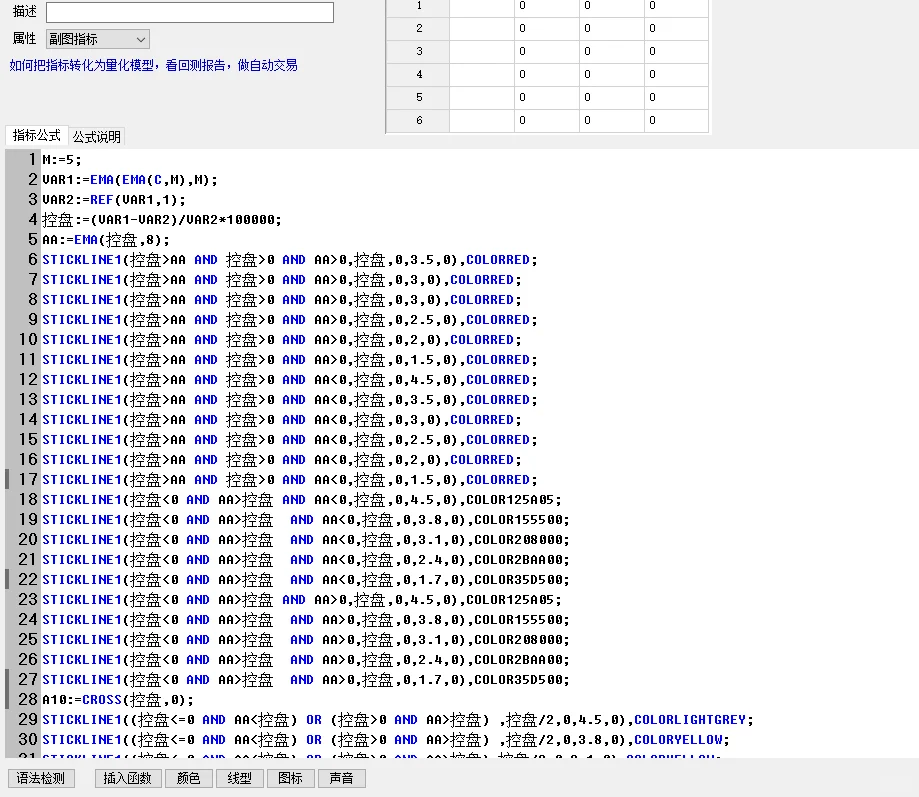Click COLORRED on code line 6
This screenshot has height=797, width=919.
[x=498, y=260]
